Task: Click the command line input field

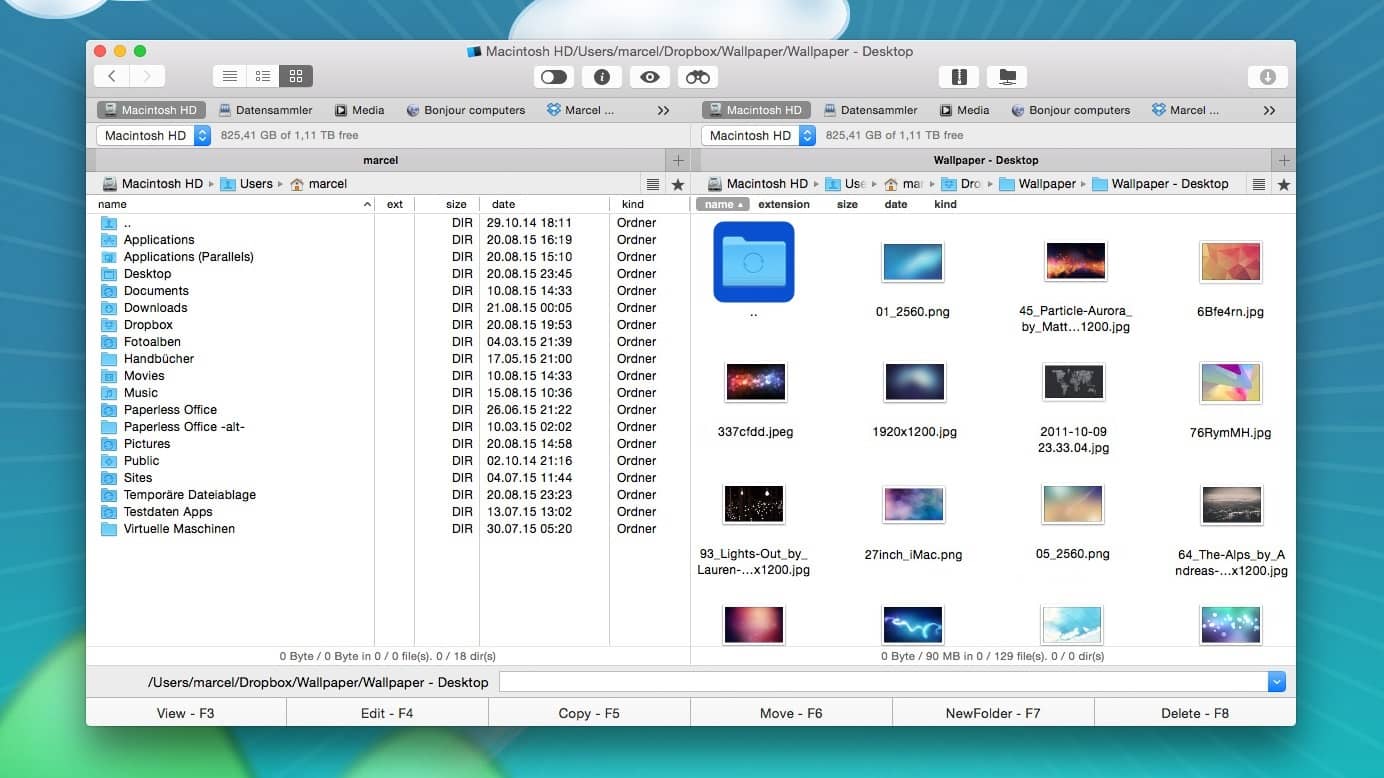Action: [883, 682]
